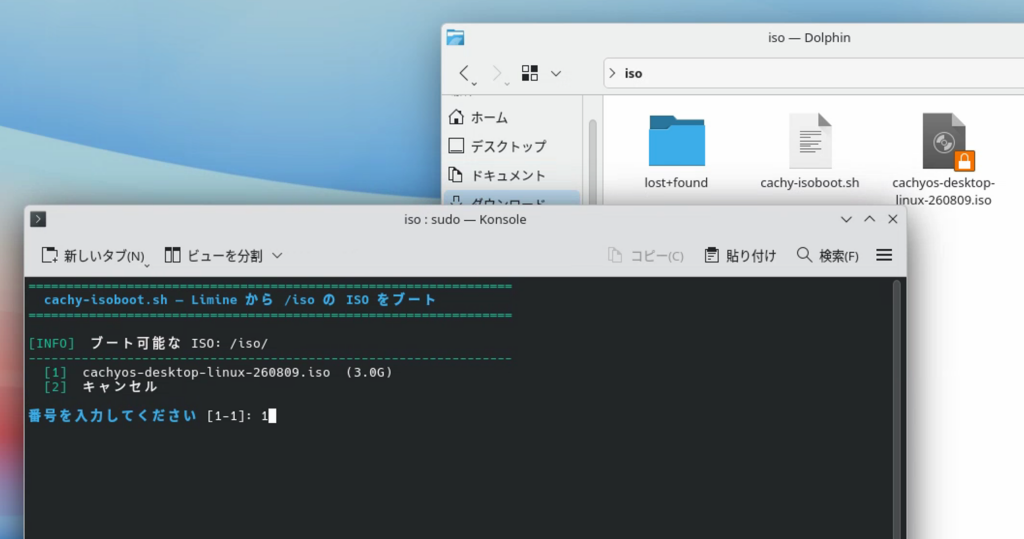The height and width of the screenshot is (539, 1024).
Task: Click 新しいタブ button in Konsole
Action: 94,255
